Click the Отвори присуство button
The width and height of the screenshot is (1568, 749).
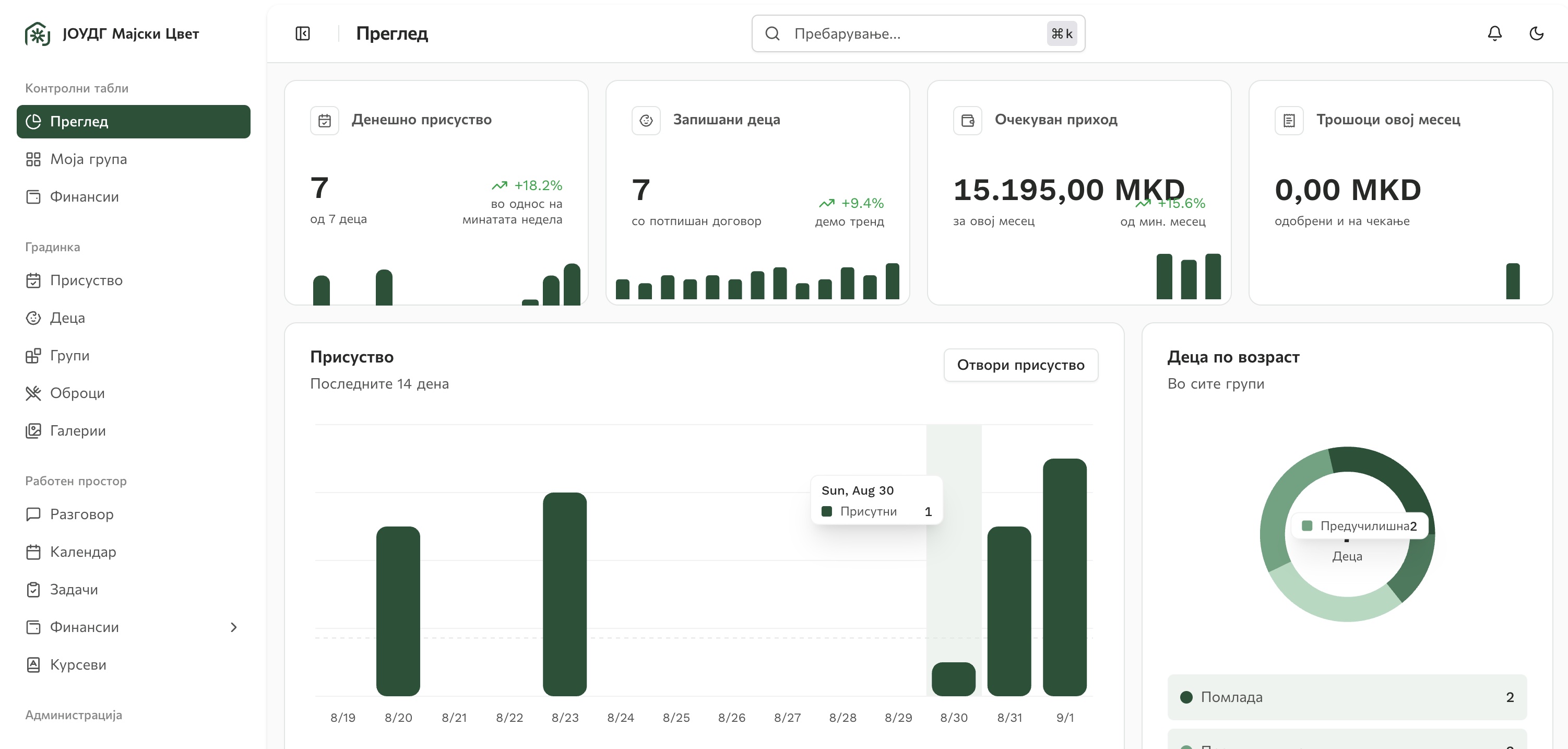click(x=1021, y=365)
